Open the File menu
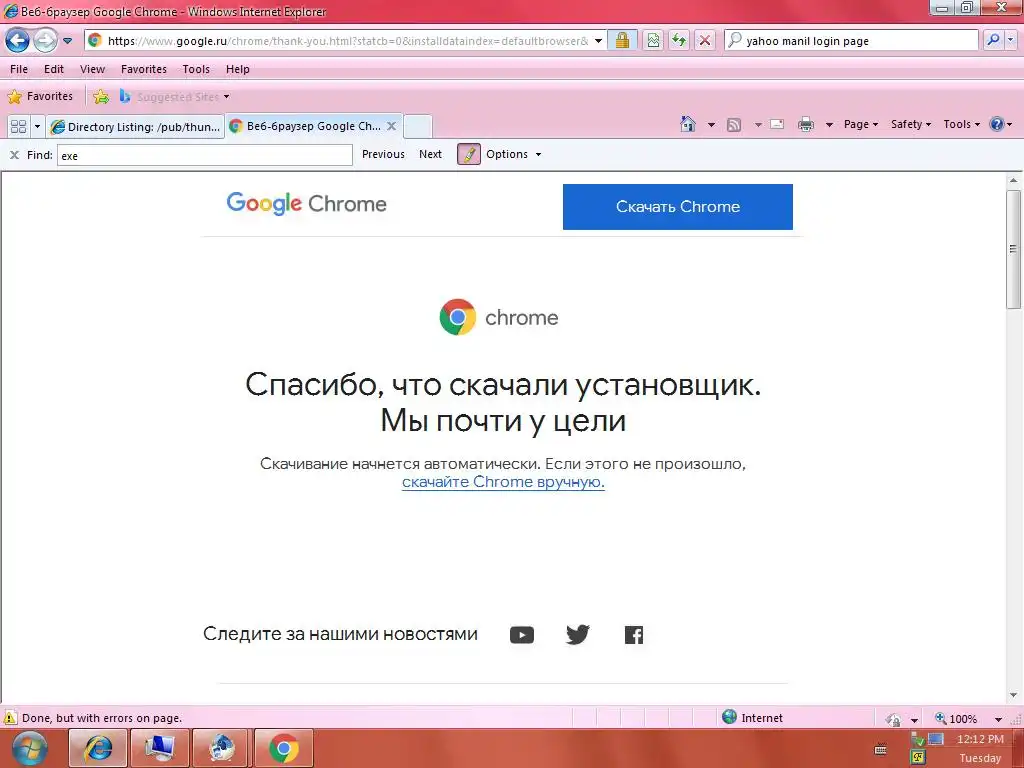 [19, 69]
